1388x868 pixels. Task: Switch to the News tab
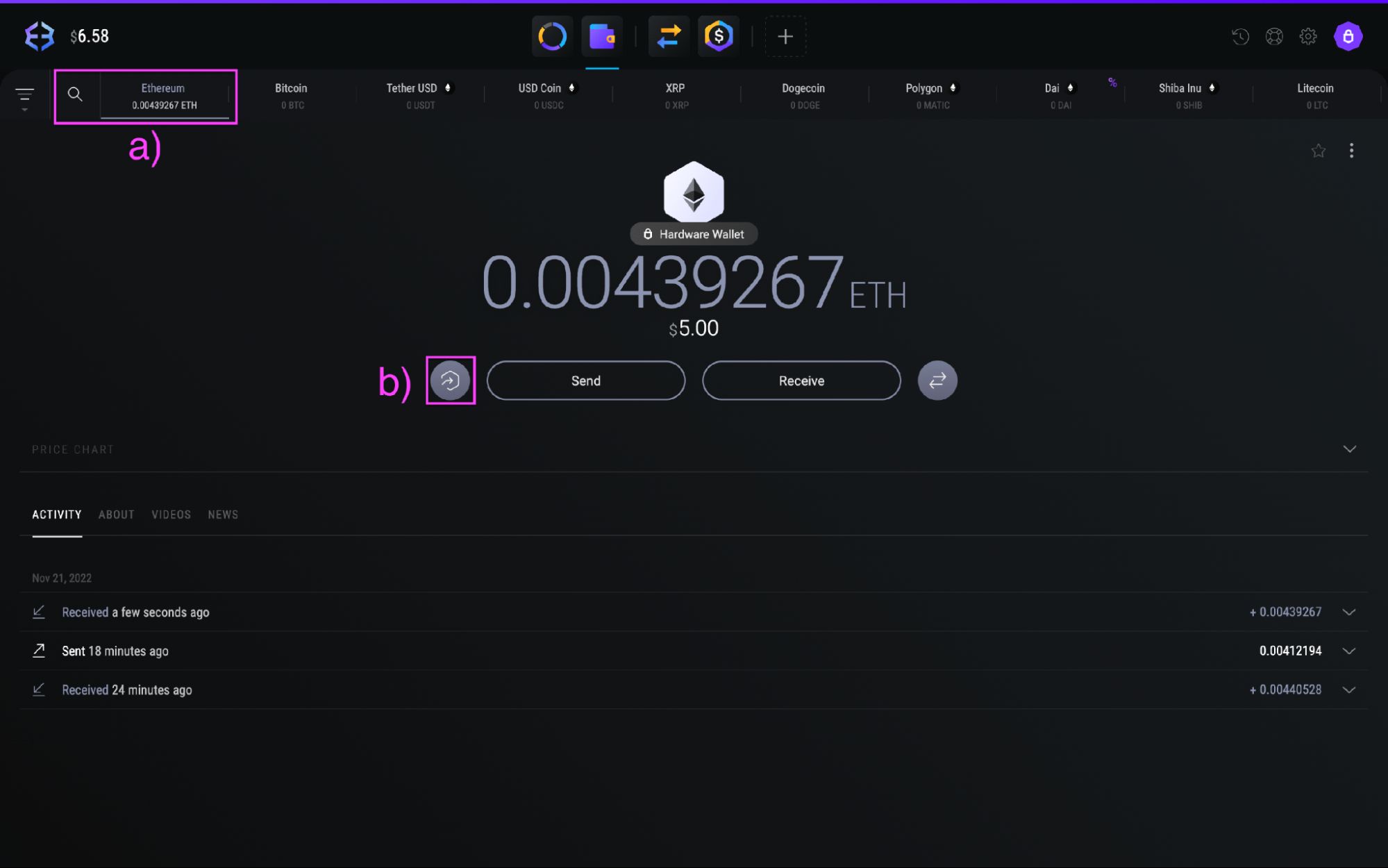click(x=223, y=515)
